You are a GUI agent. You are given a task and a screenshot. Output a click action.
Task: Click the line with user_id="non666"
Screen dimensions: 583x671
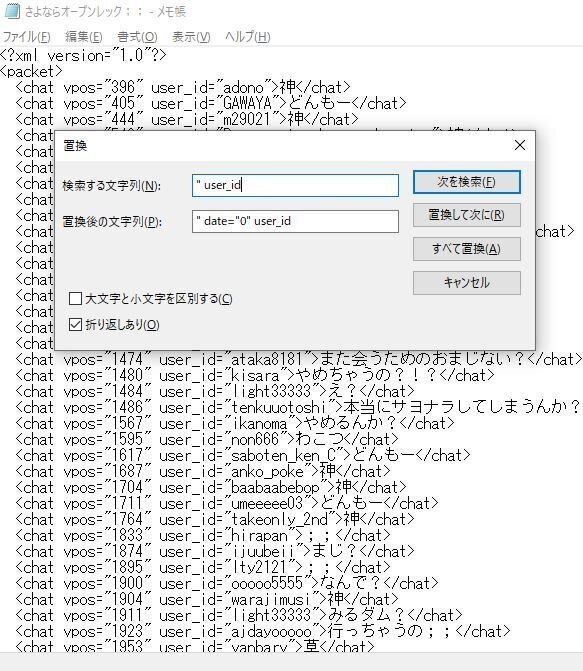click(x=207, y=439)
